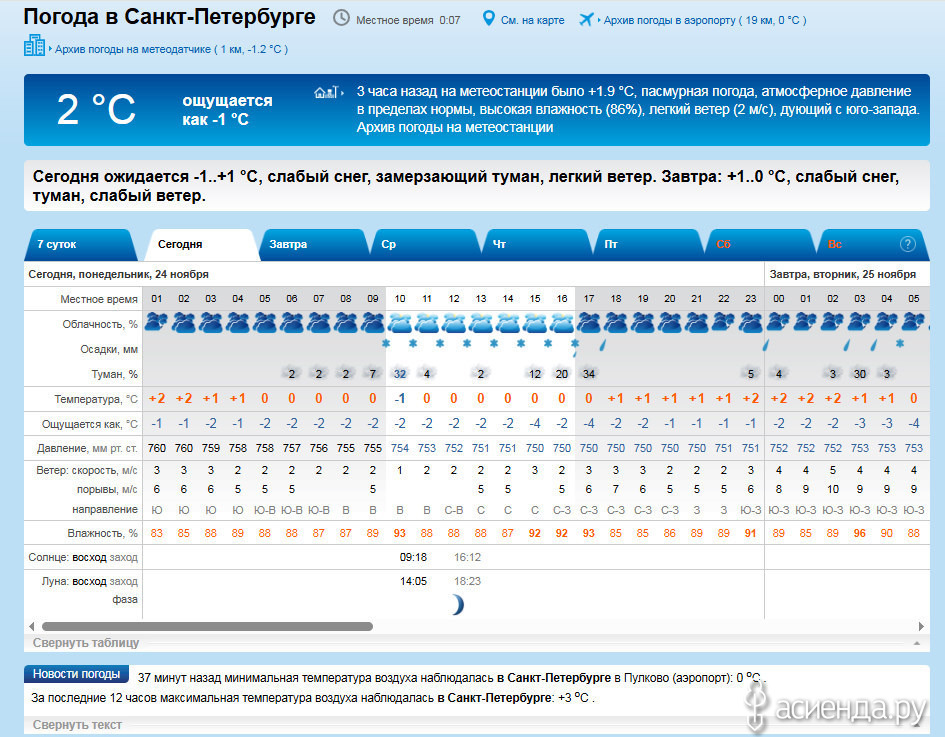Screen dimensions: 945x737
Task: Click the cloud icon for hour 10
Action: tap(399, 322)
